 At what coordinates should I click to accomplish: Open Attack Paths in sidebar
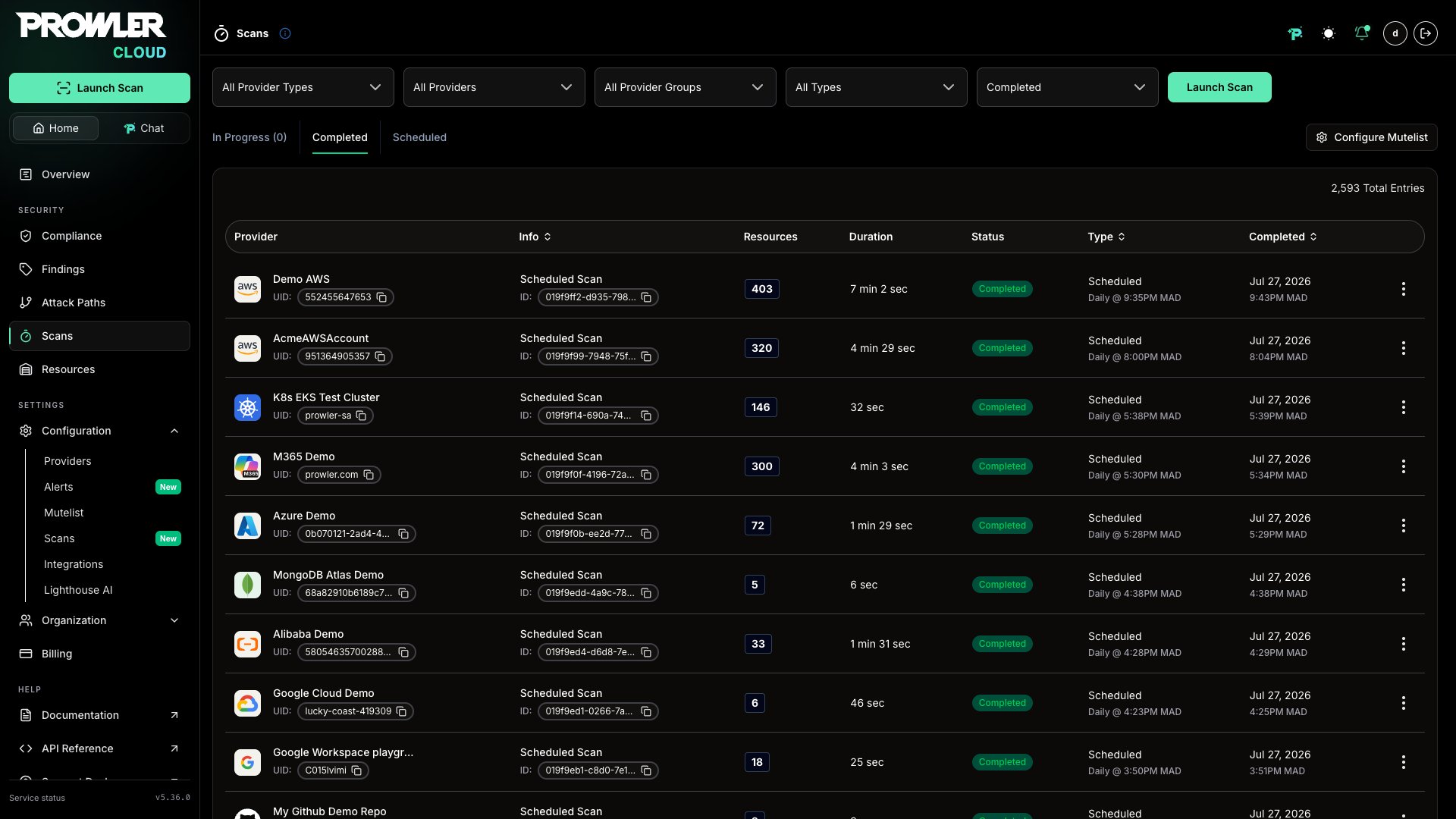pyautogui.click(x=99, y=303)
